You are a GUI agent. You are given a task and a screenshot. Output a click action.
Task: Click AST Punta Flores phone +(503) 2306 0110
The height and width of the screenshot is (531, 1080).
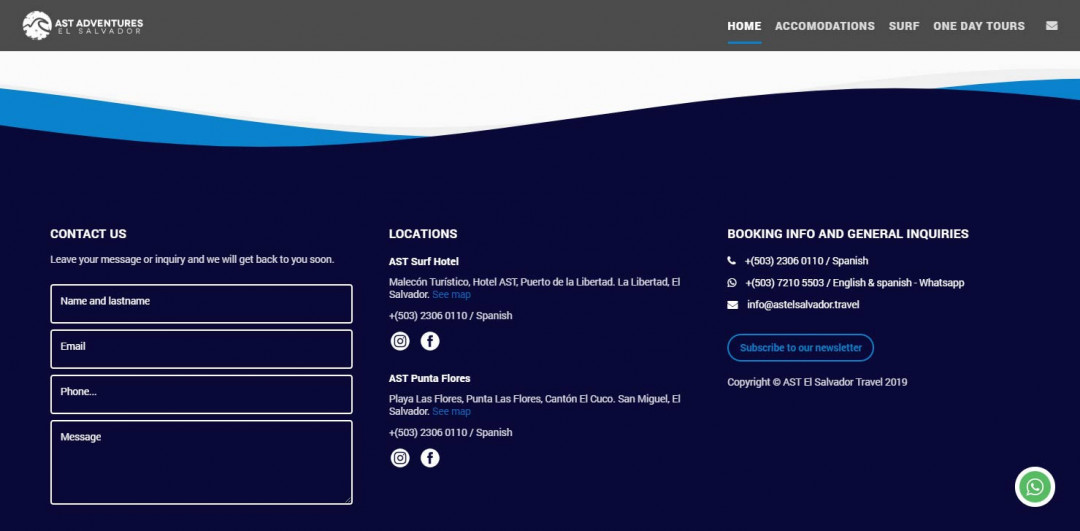(450, 433)
